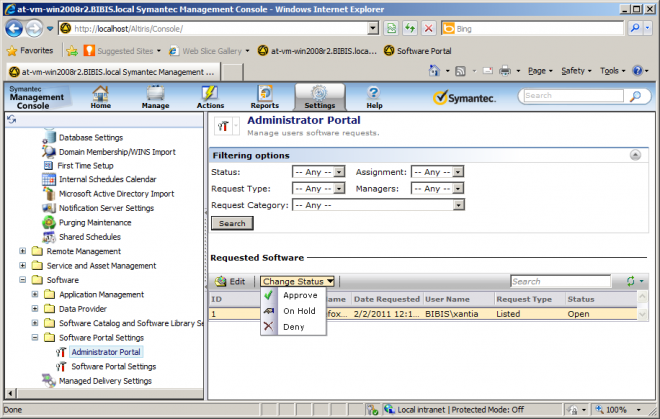Collapse the Filtering options panel

(635, 155)
